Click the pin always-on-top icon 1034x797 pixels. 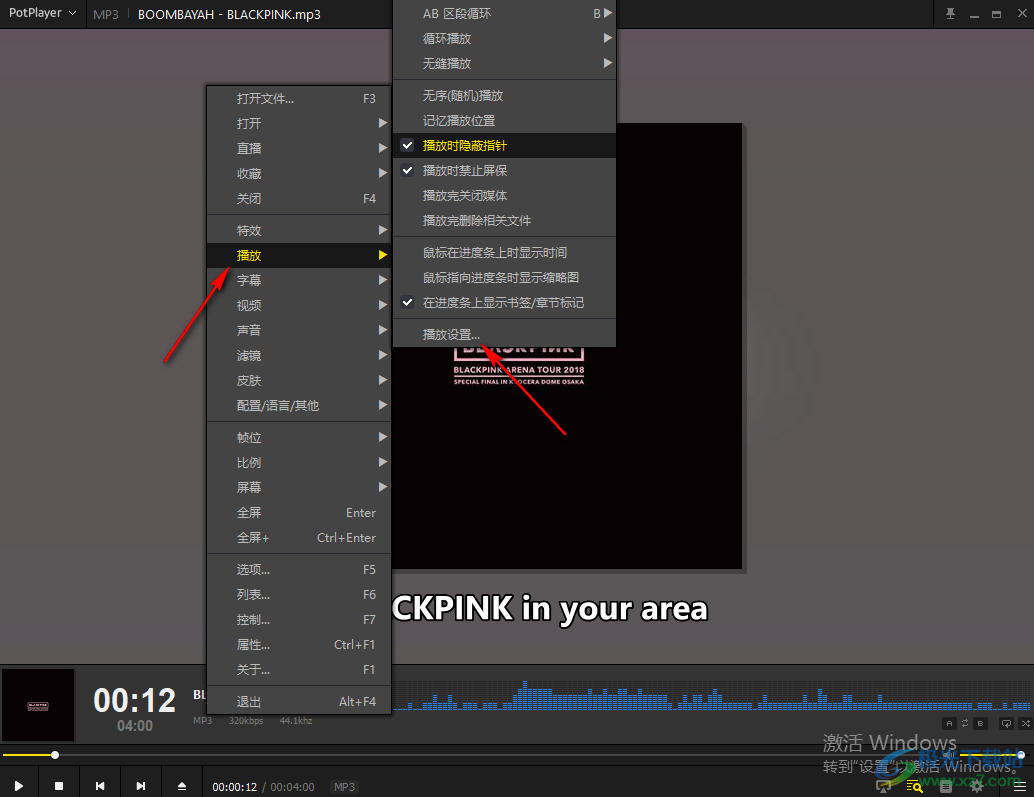click(x=950, y=14)
